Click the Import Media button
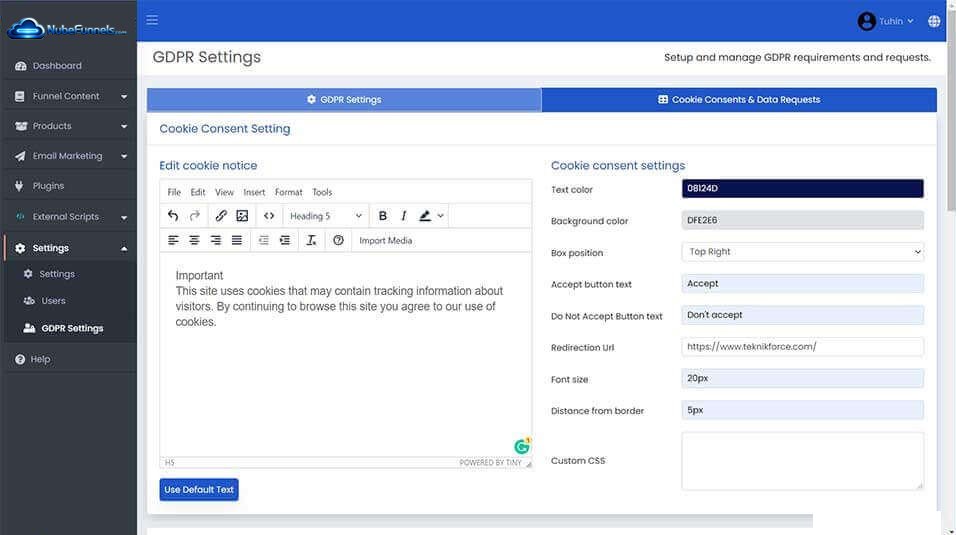 pyautogui.click(x=385, y=241)
